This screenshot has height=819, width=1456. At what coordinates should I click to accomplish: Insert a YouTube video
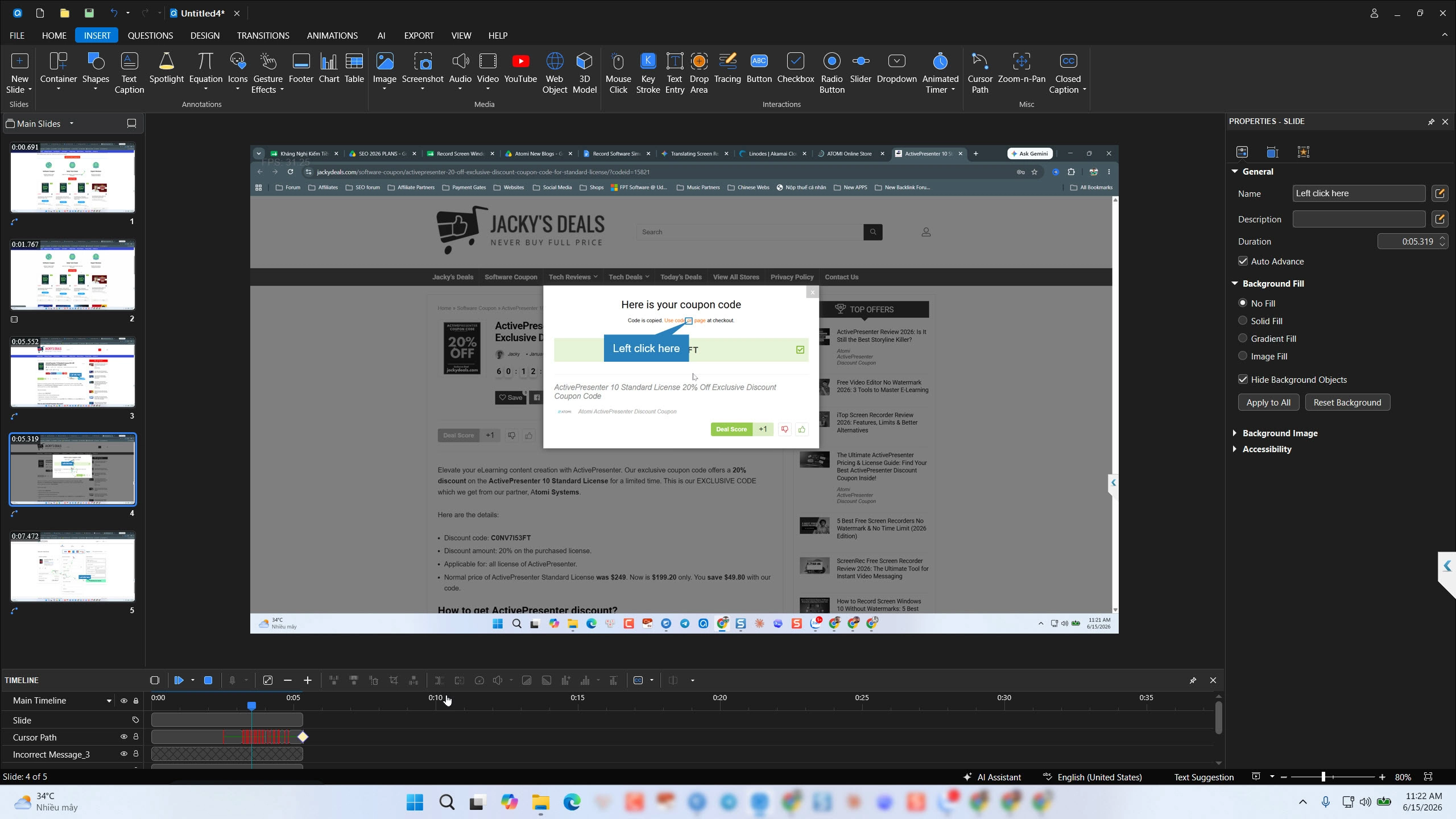click(520, 69)
